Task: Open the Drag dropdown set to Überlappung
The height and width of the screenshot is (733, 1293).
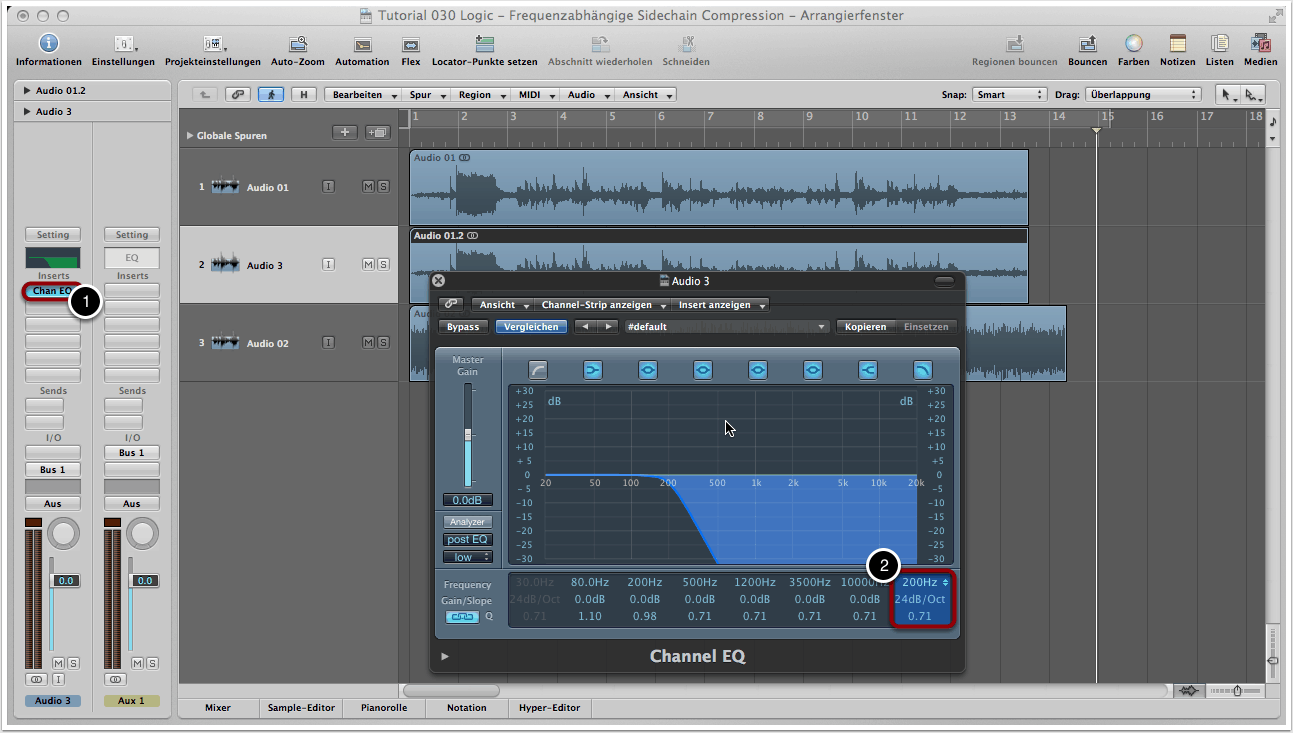Action: click(1143, 95)
